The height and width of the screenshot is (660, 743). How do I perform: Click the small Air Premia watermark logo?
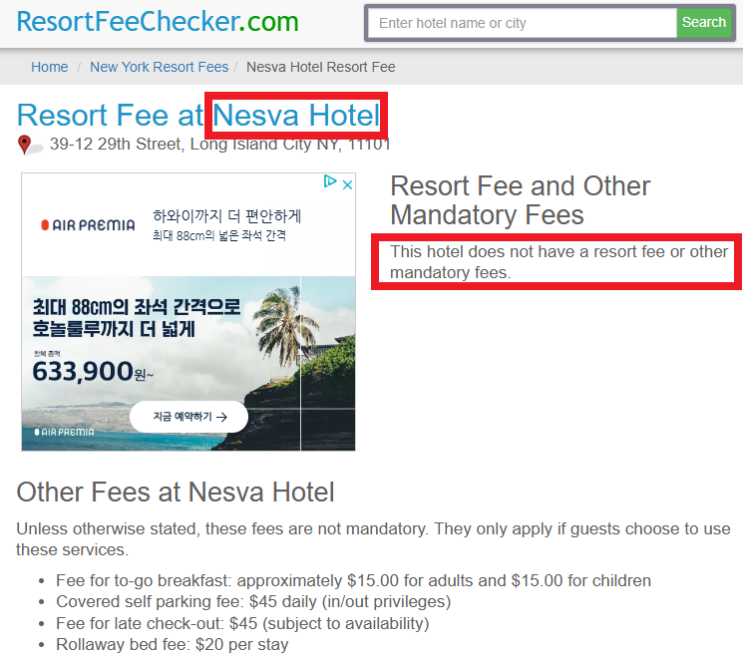64,432
